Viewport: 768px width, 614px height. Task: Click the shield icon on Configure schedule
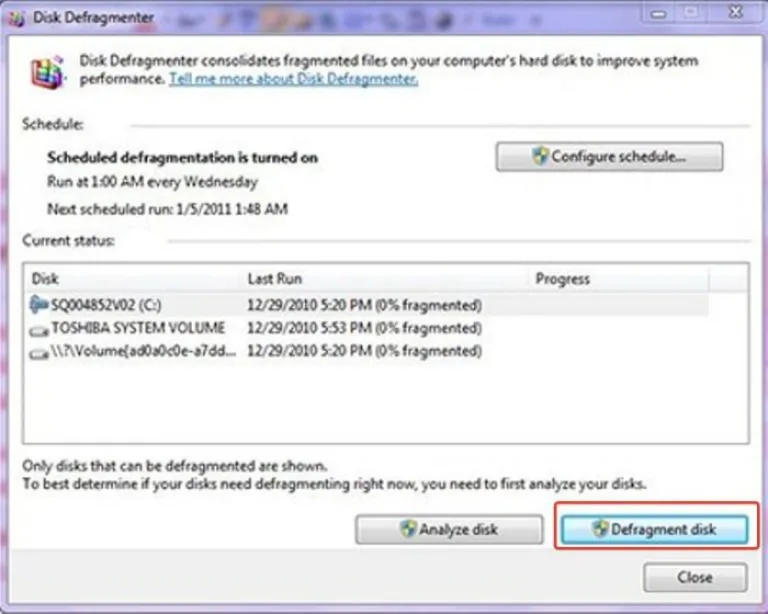pos(540,156)
